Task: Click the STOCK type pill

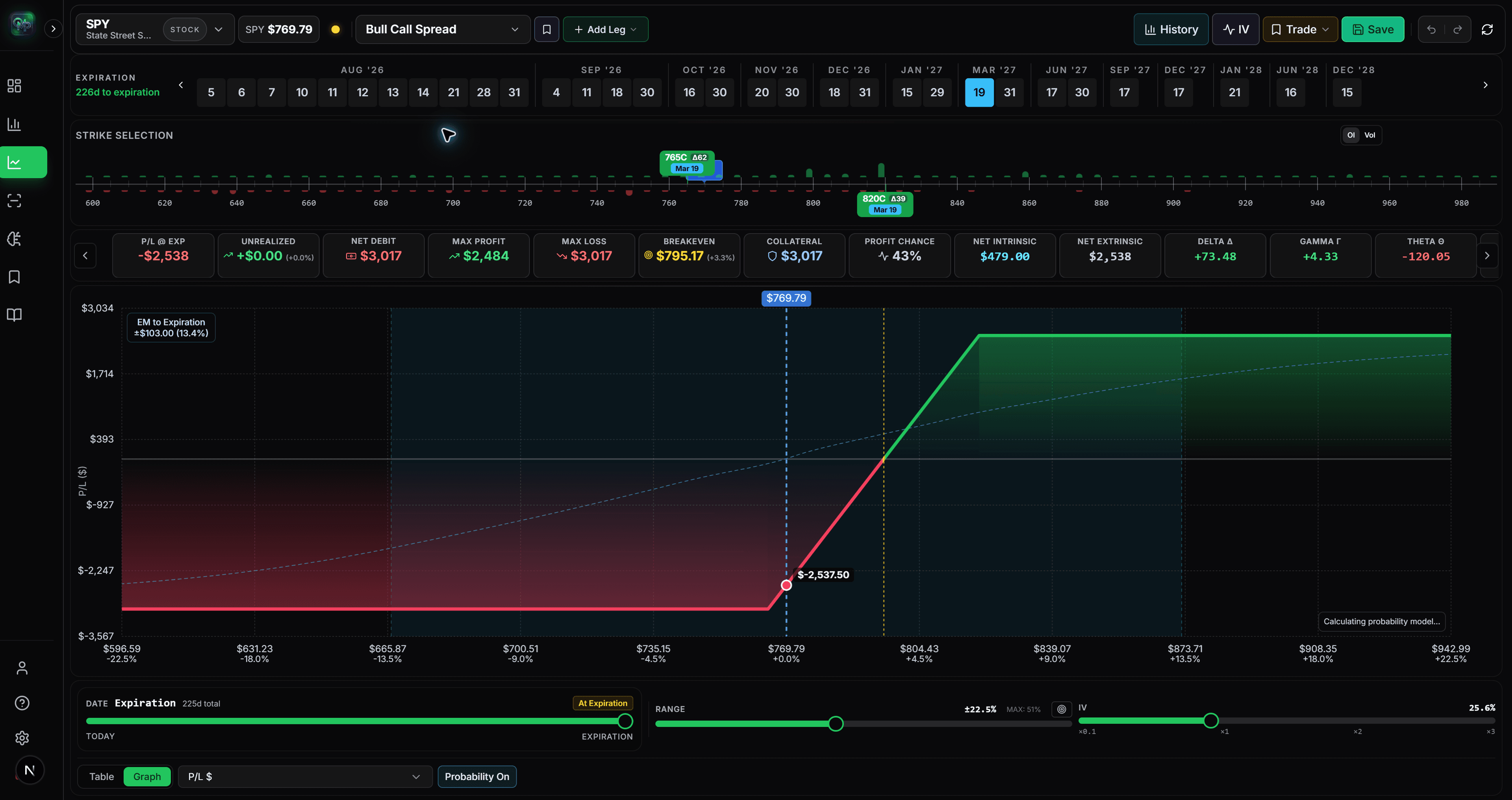Action: click(184, 30)
